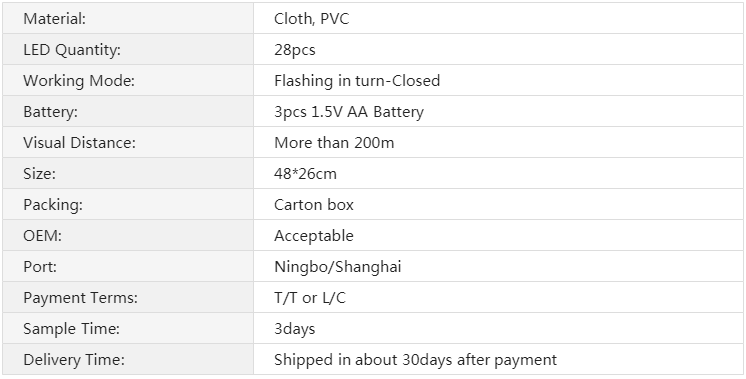Select the 28pcs value cell

click(498, 49)
